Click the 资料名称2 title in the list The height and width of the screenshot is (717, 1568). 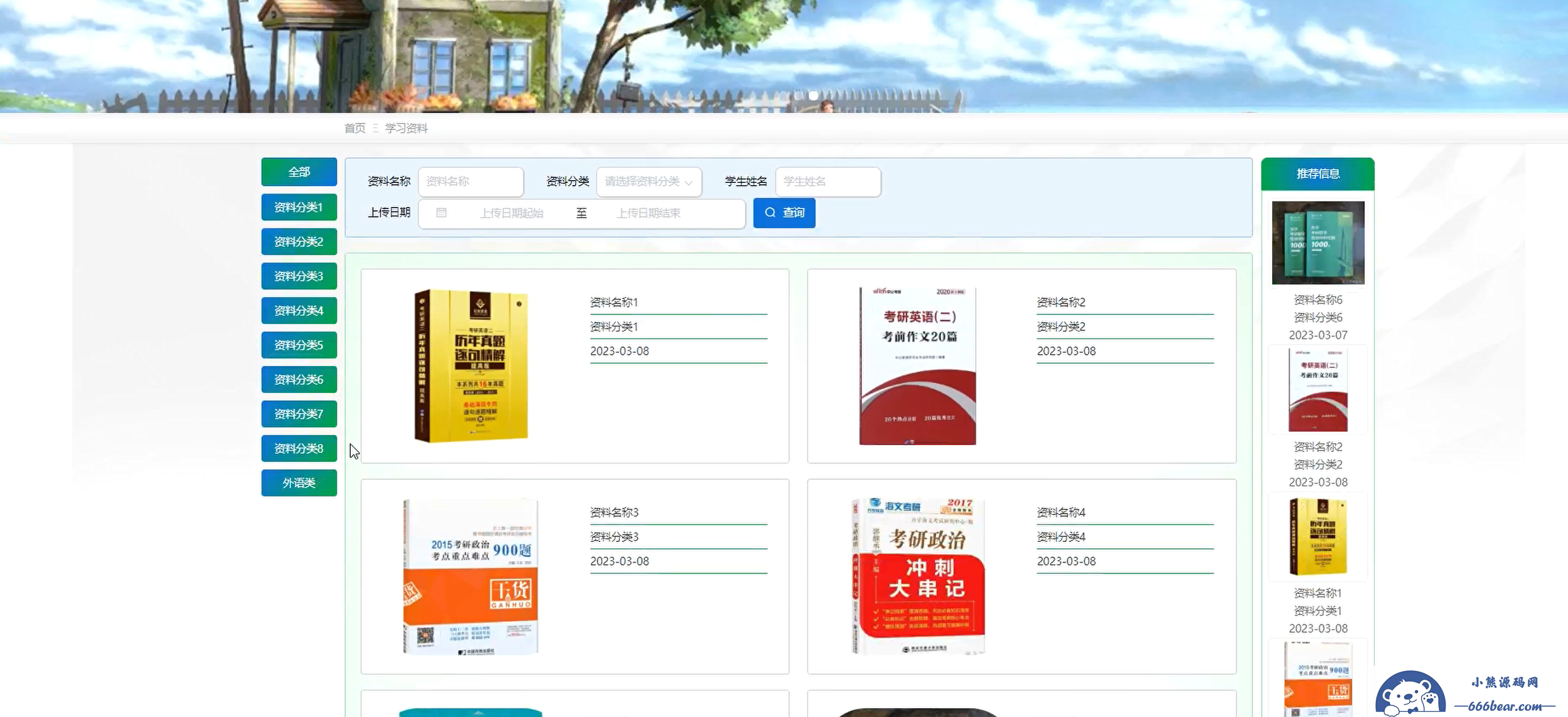tap(1061, 303)
